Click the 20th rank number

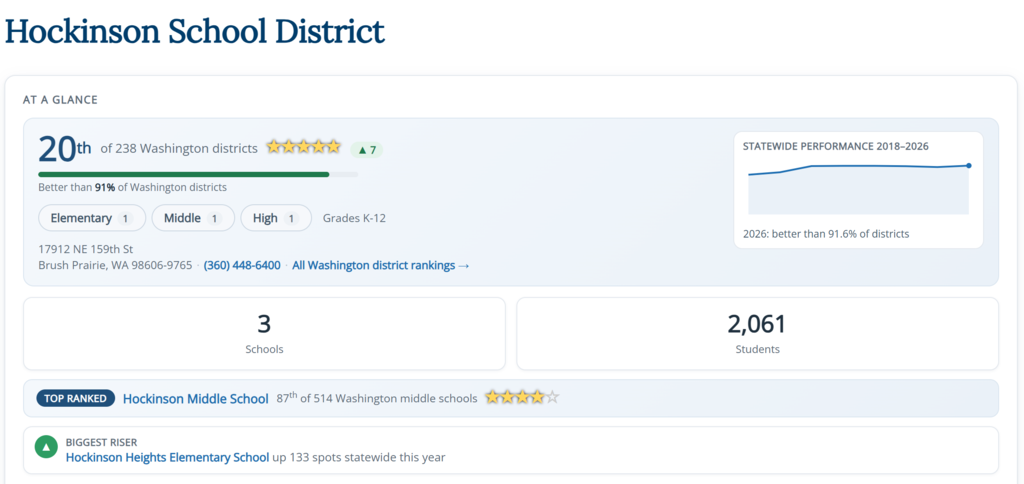click(65, 149)
